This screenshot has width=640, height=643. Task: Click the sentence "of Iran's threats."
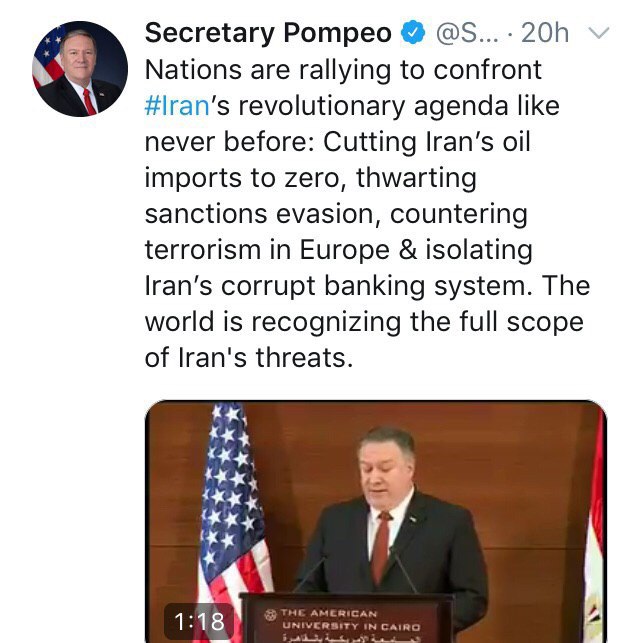point(249,357)
